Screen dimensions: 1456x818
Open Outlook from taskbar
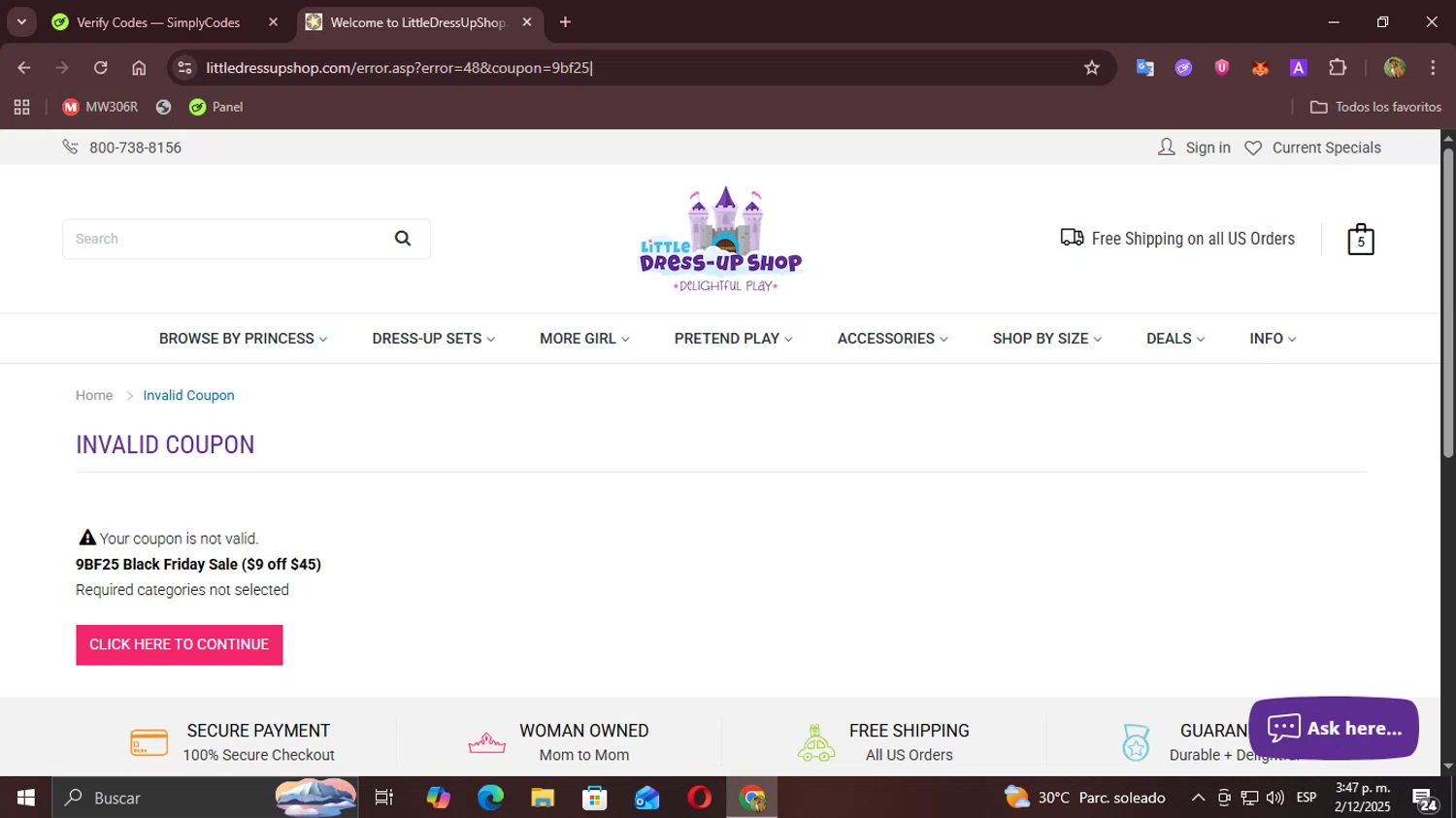coord(646,798)
